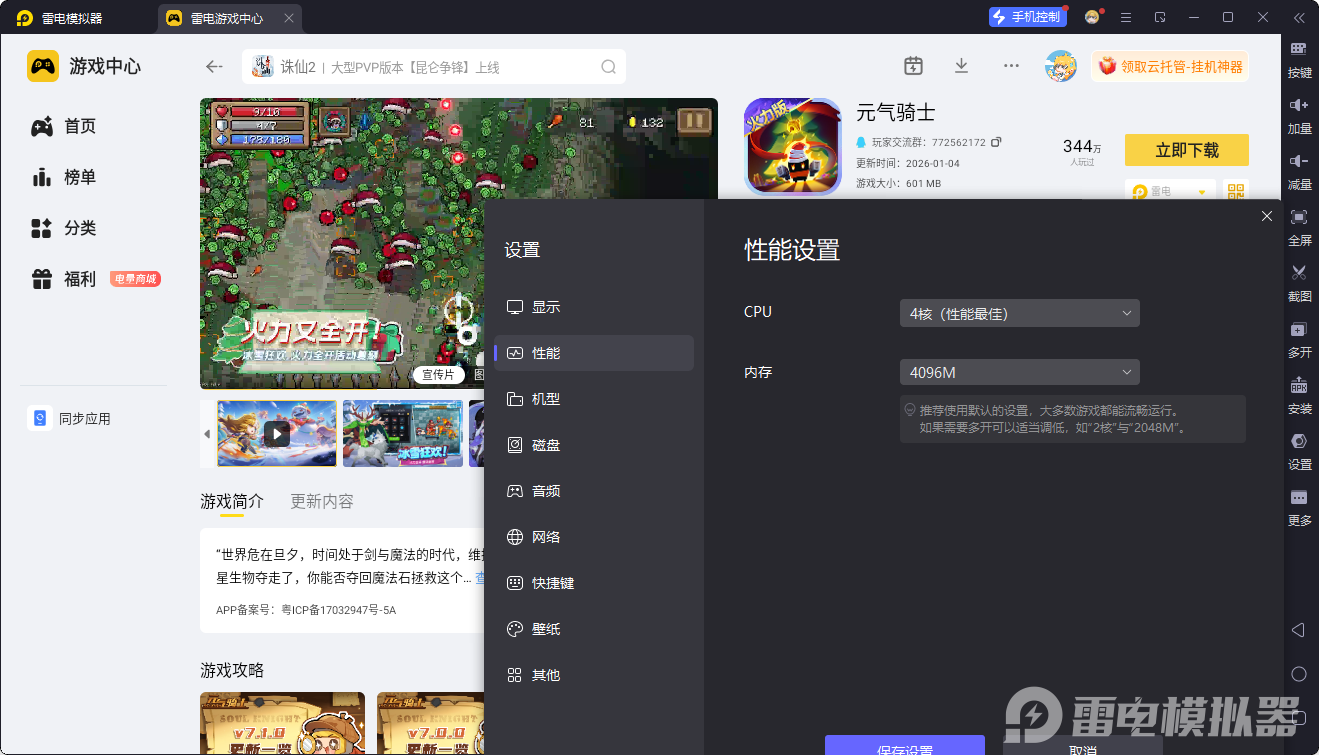Image resolution: width=1319 pixels, height=755 pixels.
Task: Tap the Android home circle button
Action: (1299, 674)
